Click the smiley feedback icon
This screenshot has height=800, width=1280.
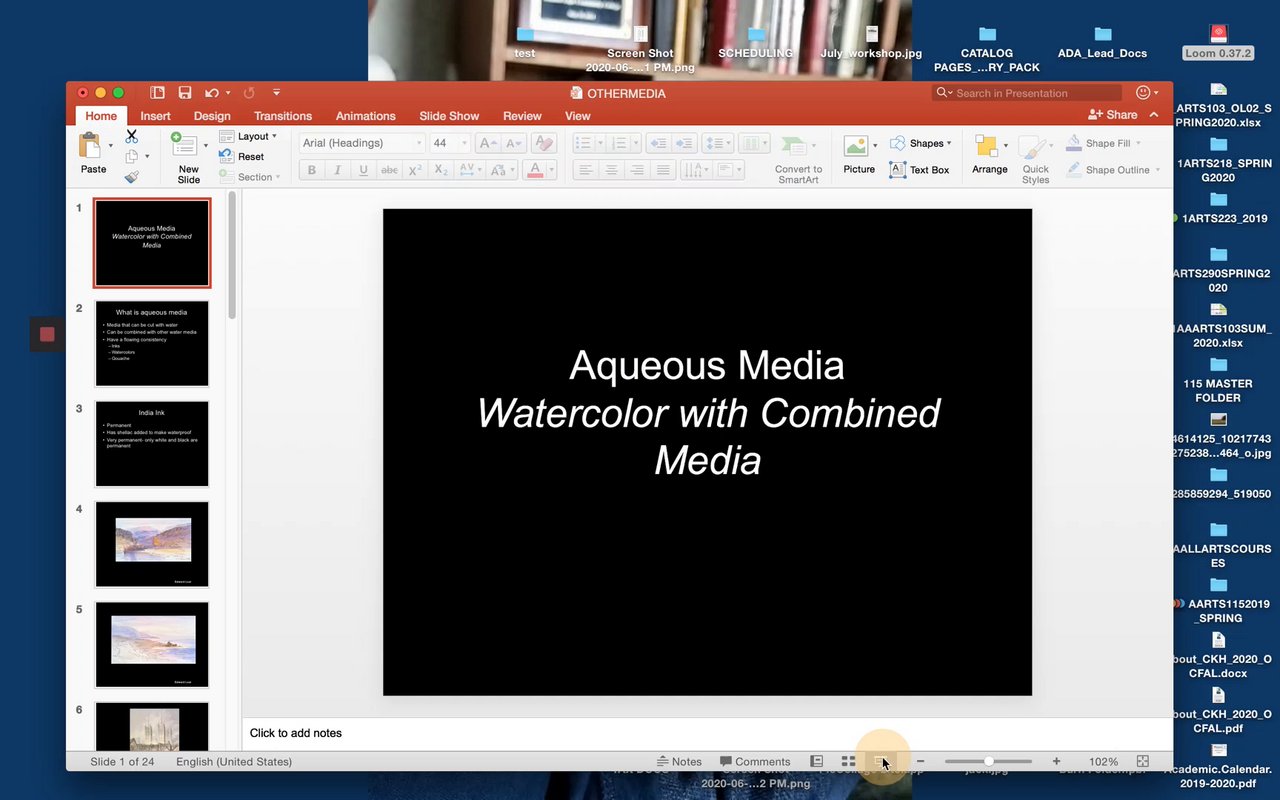(1143, 93)
